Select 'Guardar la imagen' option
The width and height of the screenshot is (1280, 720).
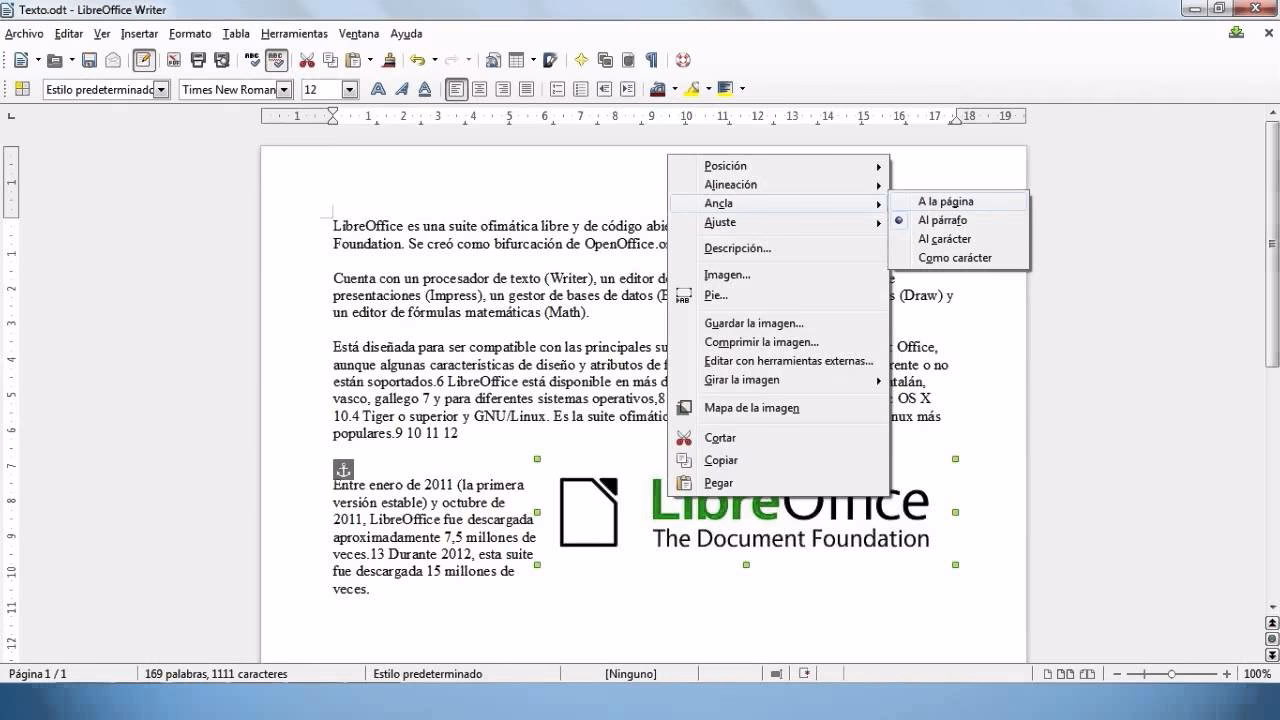point(755,322)
